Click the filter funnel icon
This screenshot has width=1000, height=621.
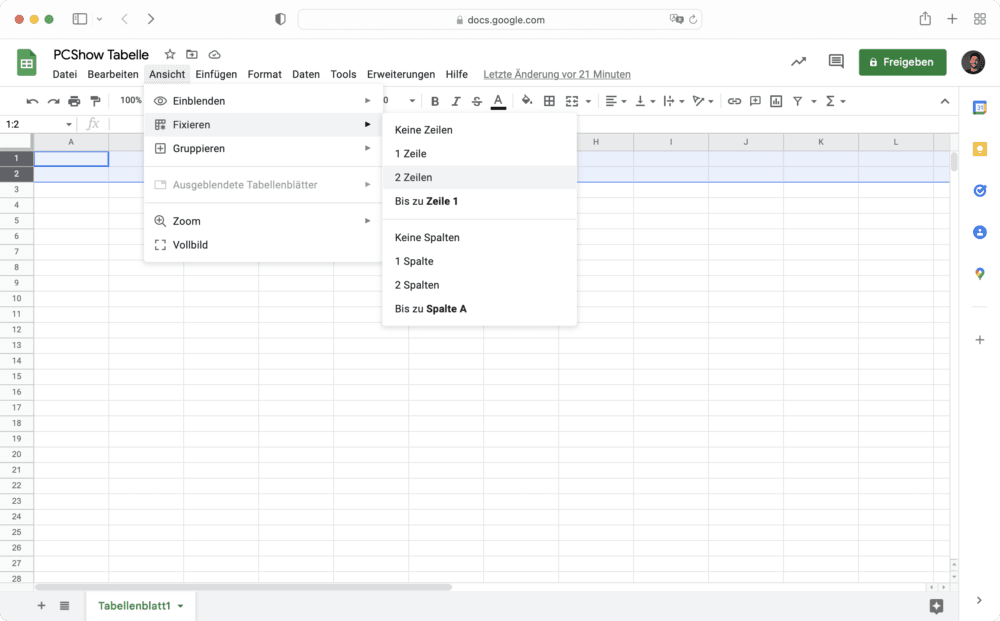(798, 101)
